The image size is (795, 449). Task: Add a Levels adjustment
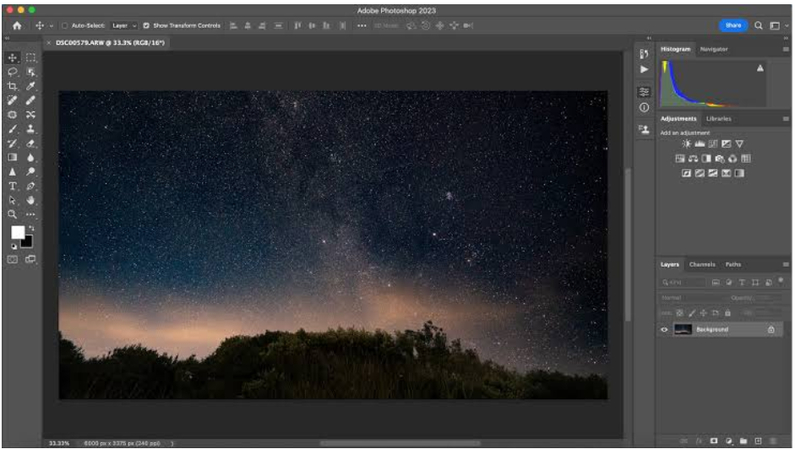700,144
